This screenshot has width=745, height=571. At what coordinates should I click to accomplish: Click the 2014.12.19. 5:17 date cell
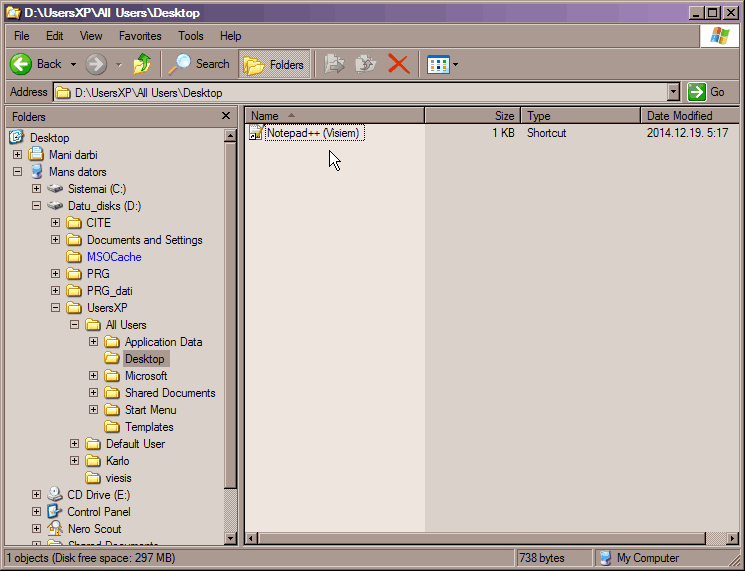click(687, 133)
